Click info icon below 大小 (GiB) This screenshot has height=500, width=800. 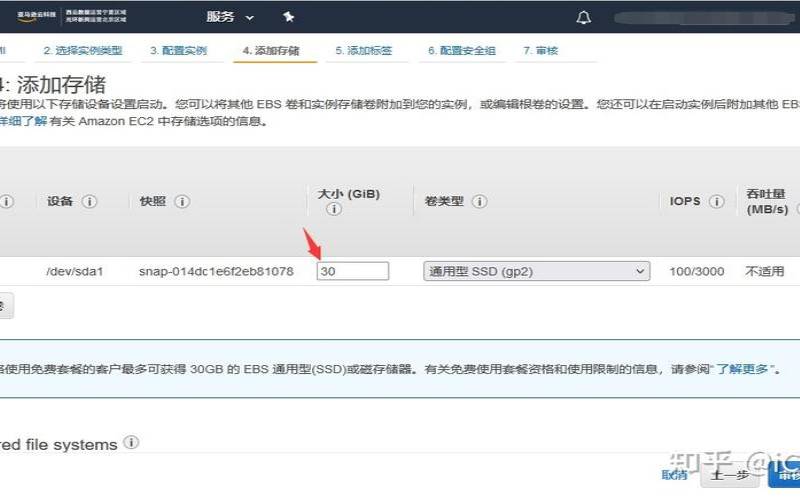point(334,210)
